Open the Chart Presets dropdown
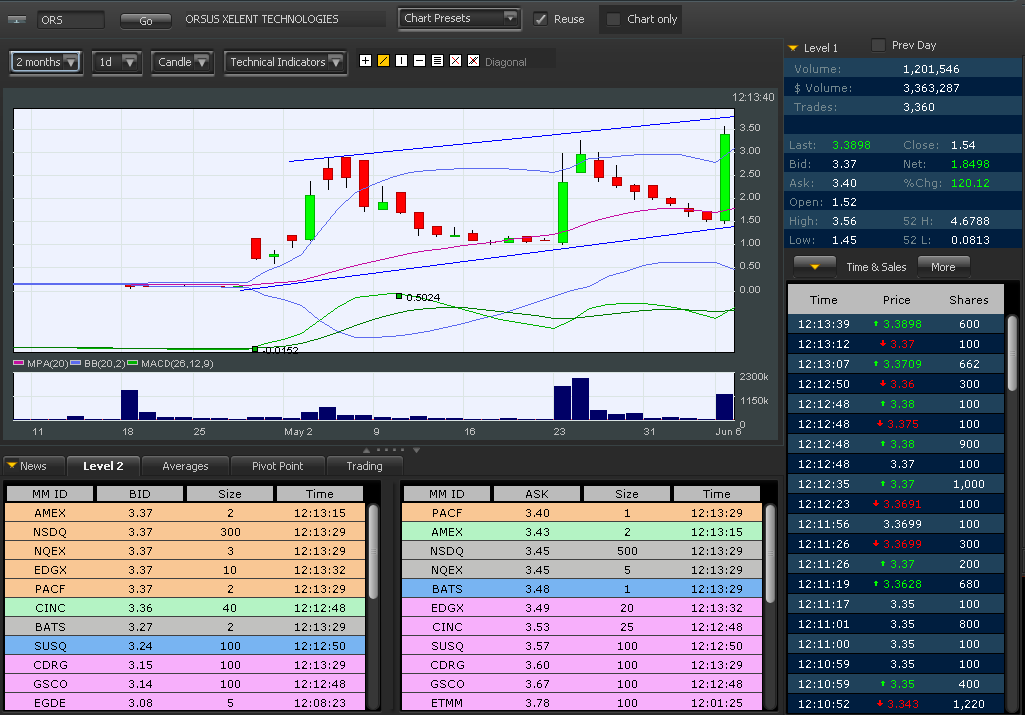The image size is (1025, 715). [459, 18]
